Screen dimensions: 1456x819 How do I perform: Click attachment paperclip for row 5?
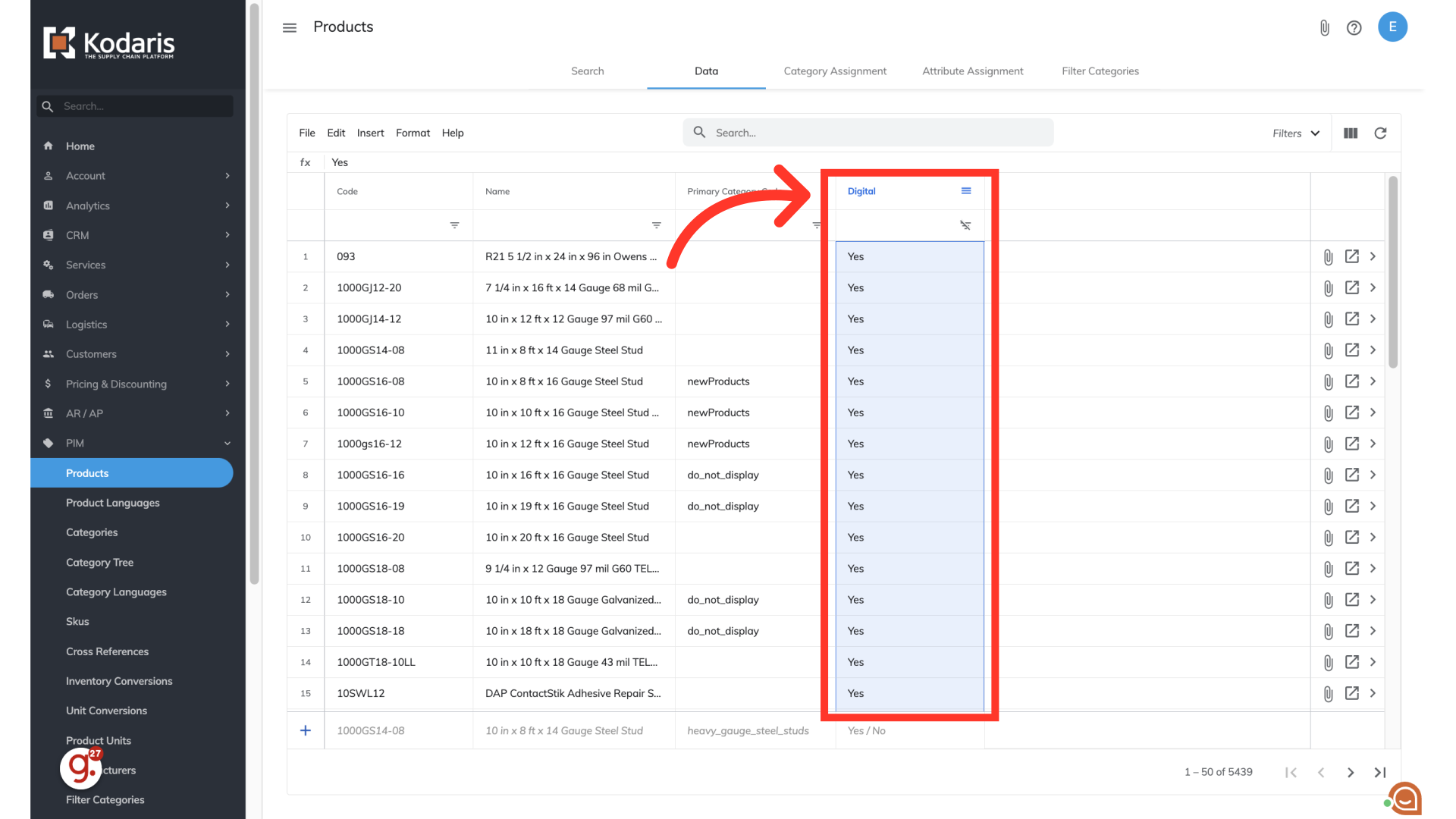(1328, 381)
